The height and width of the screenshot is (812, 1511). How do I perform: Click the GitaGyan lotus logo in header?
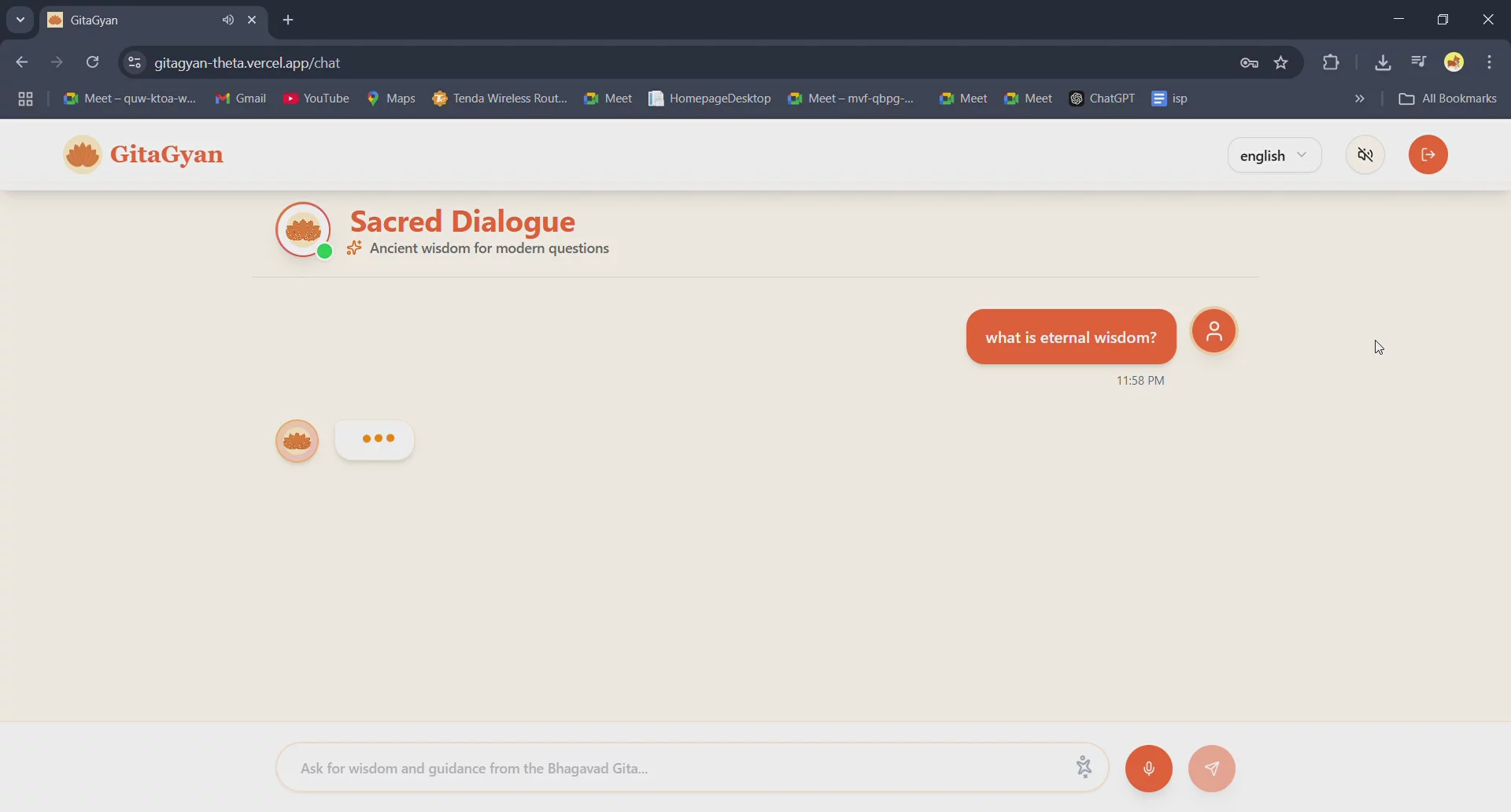[x=83, y=155]
